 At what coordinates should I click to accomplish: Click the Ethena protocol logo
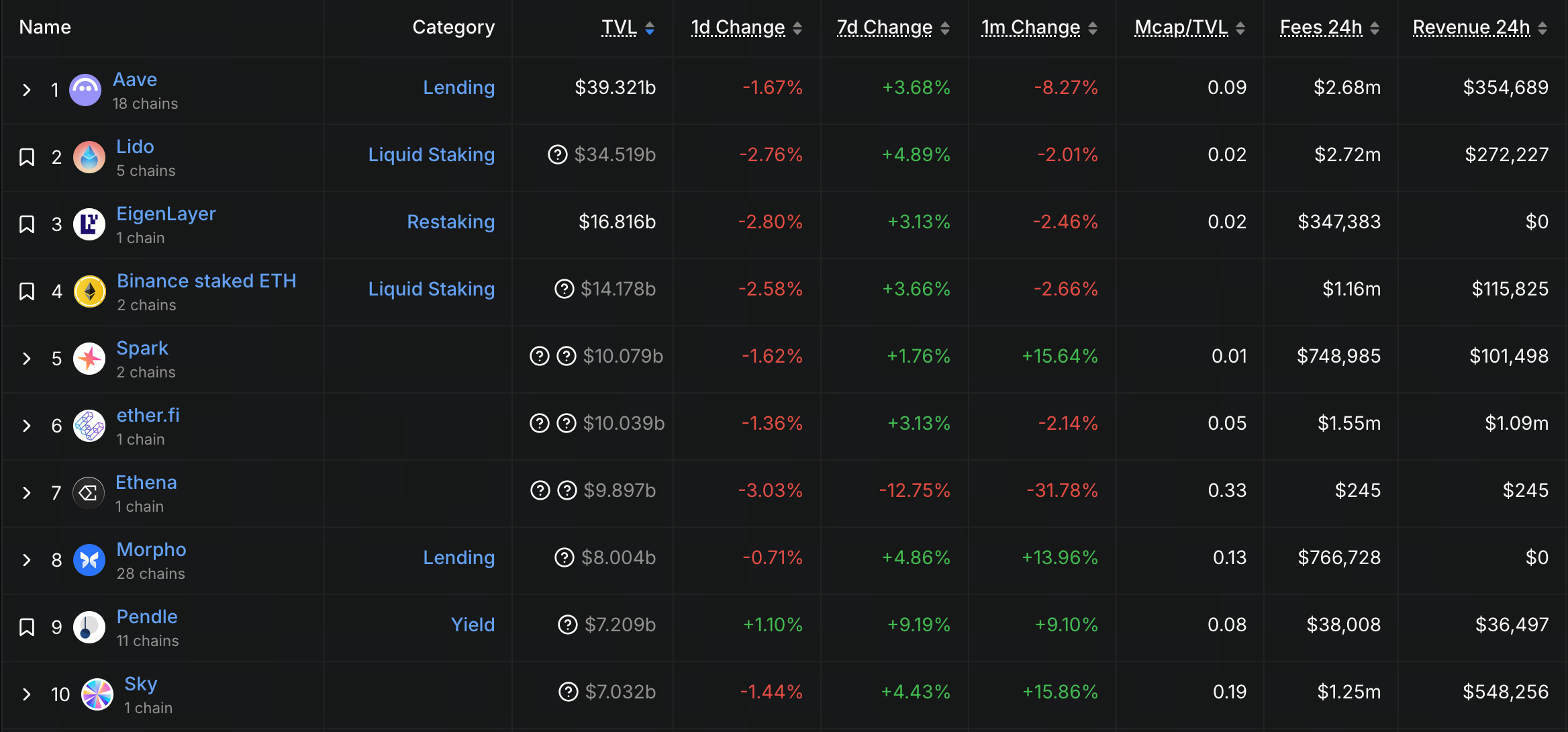[89, 493]
